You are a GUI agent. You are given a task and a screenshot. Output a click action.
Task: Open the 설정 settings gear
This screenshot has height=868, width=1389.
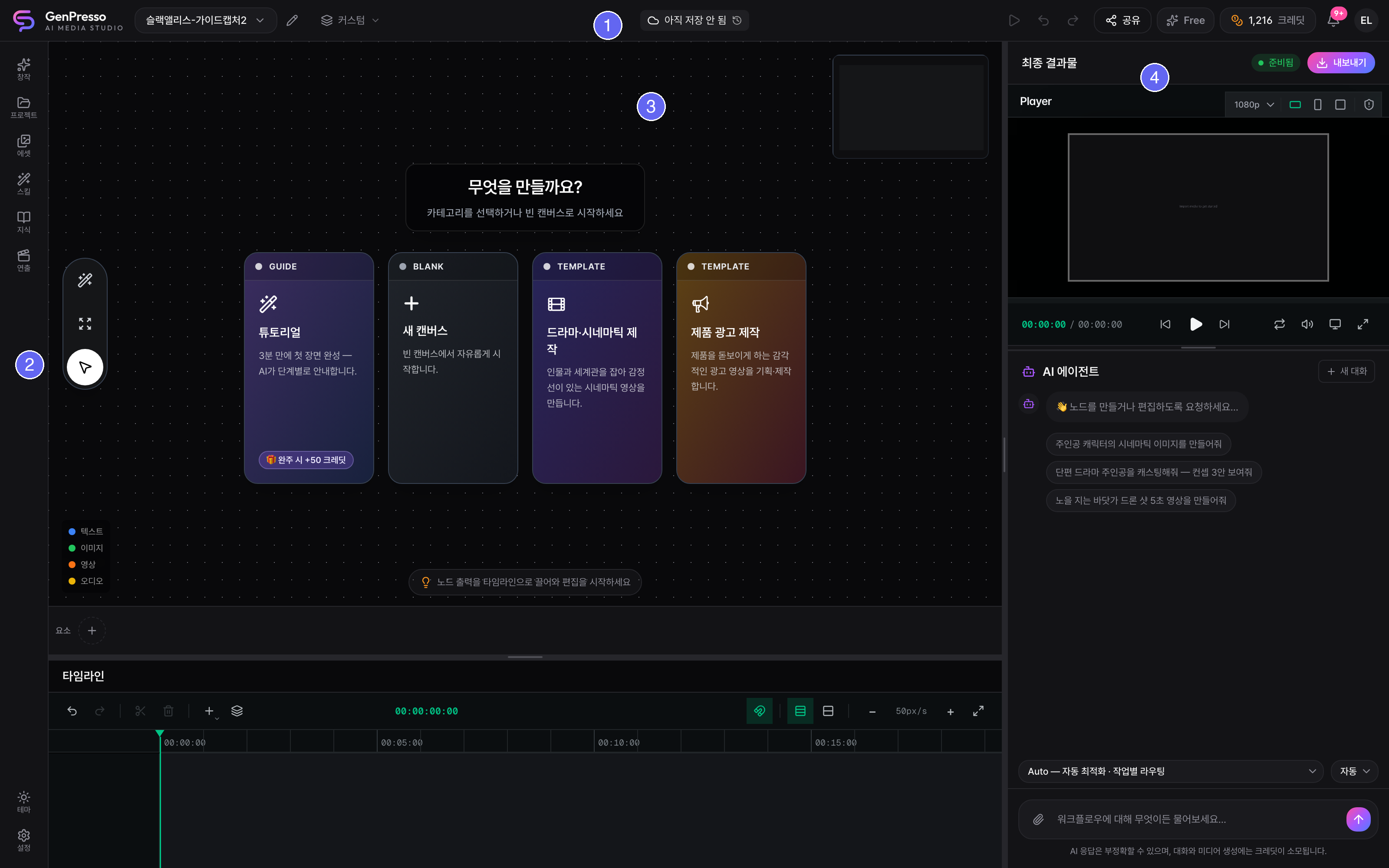[23, 840]
